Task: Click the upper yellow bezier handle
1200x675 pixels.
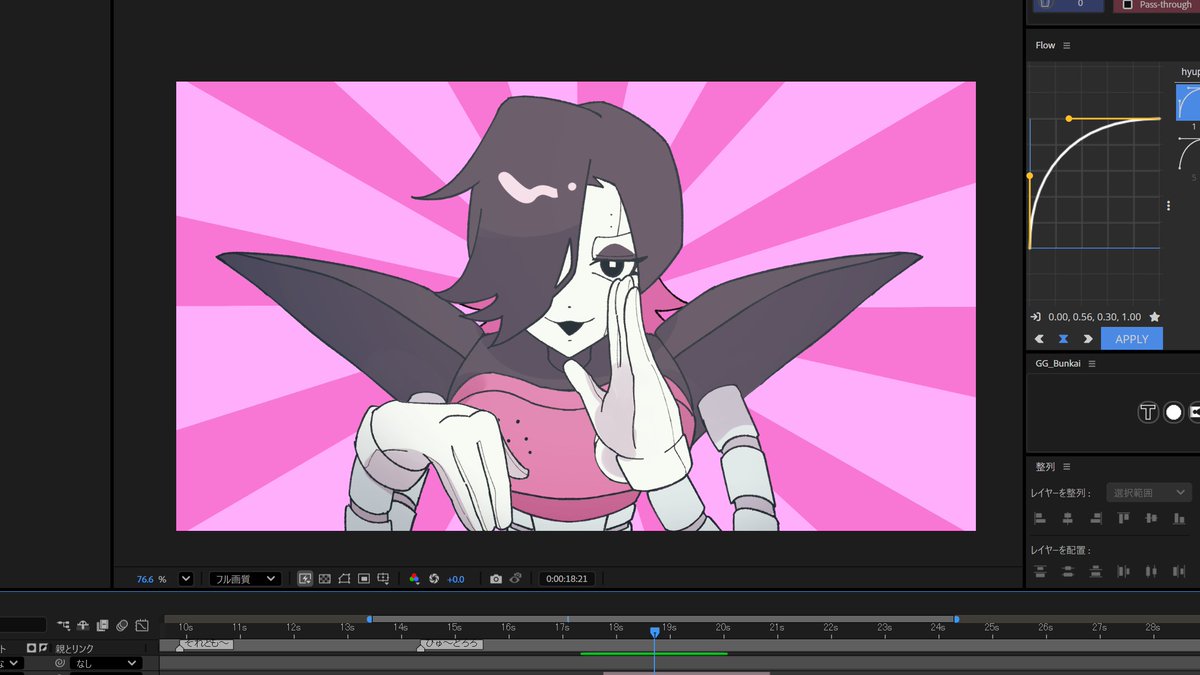Action: pyautogui.click(x=1069, y=119)
